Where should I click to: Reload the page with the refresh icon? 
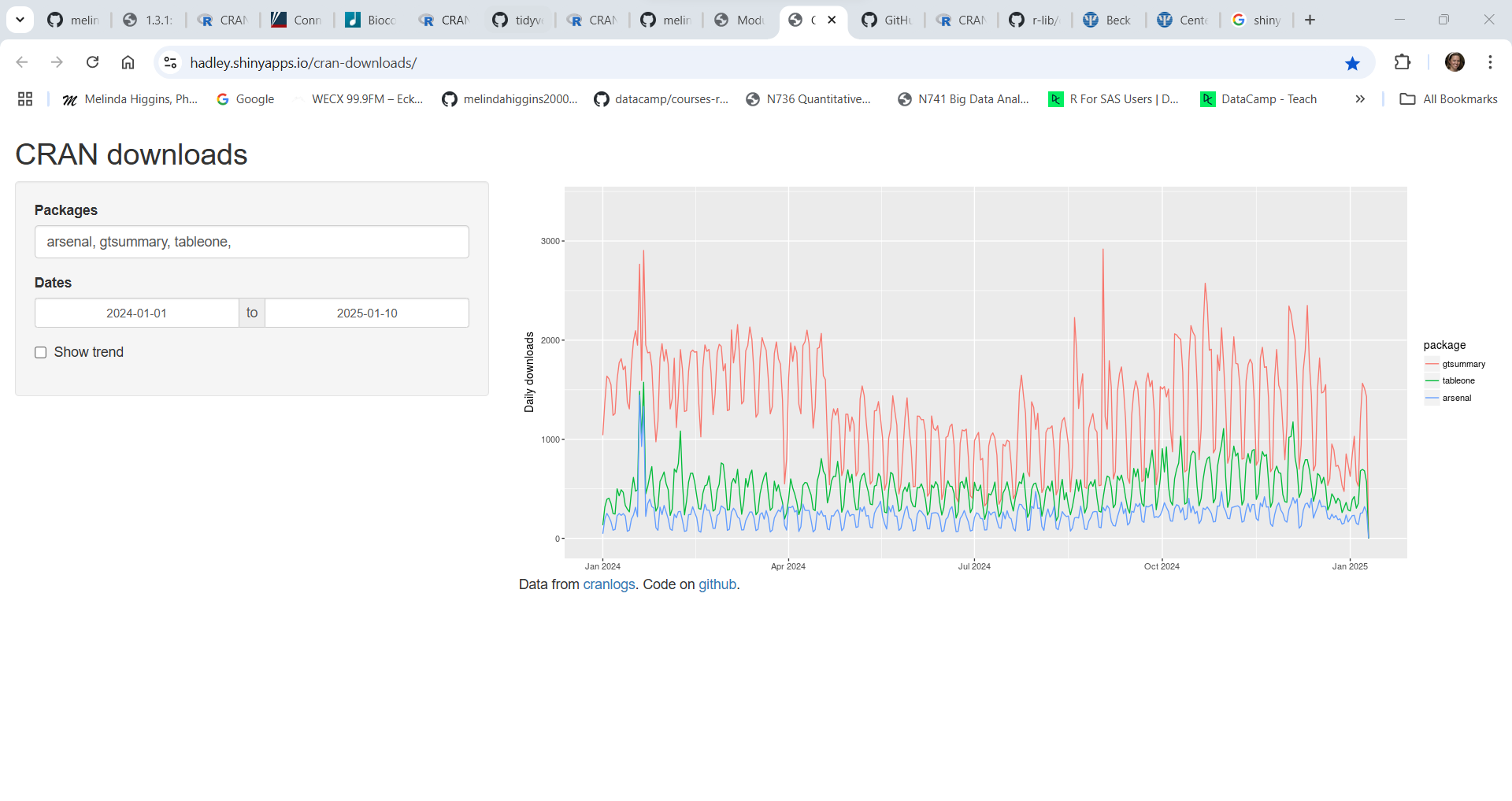coord(92,62)
